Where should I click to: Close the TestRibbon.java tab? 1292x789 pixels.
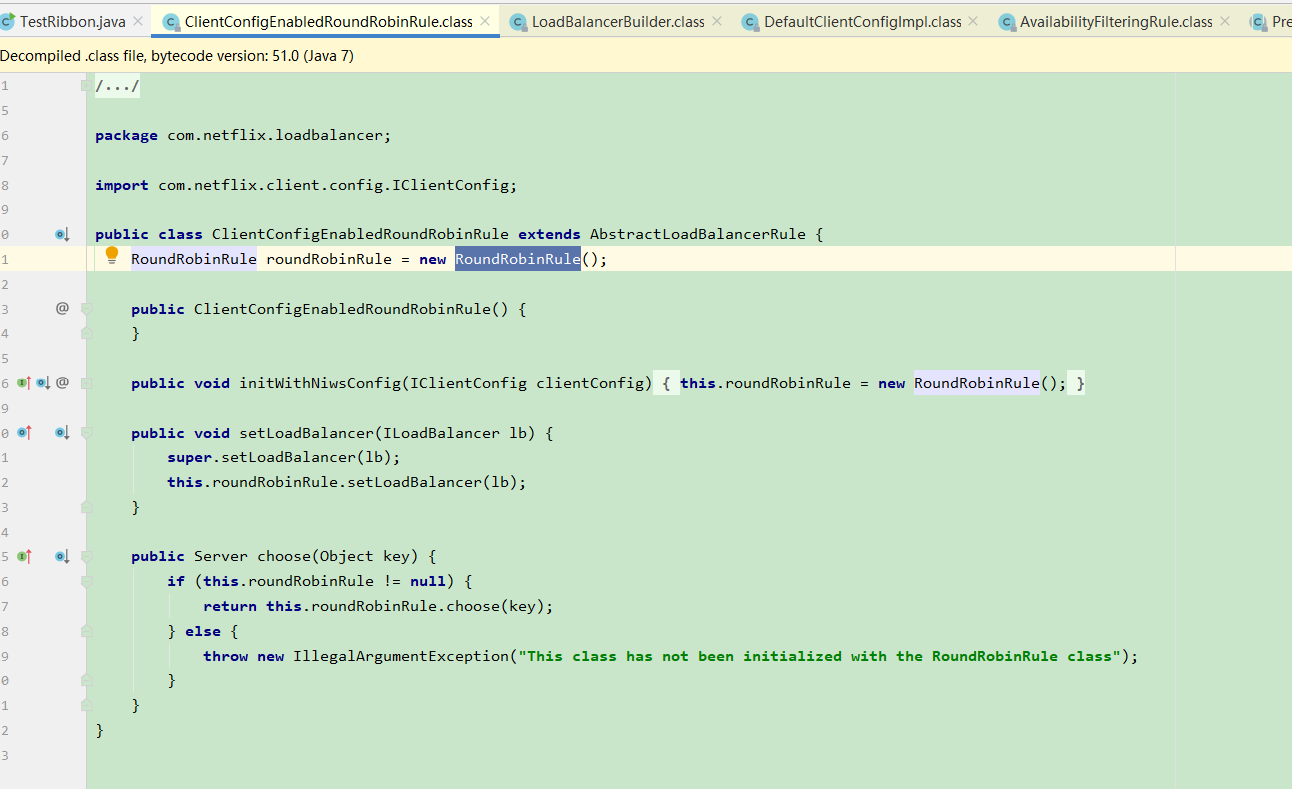138,21
